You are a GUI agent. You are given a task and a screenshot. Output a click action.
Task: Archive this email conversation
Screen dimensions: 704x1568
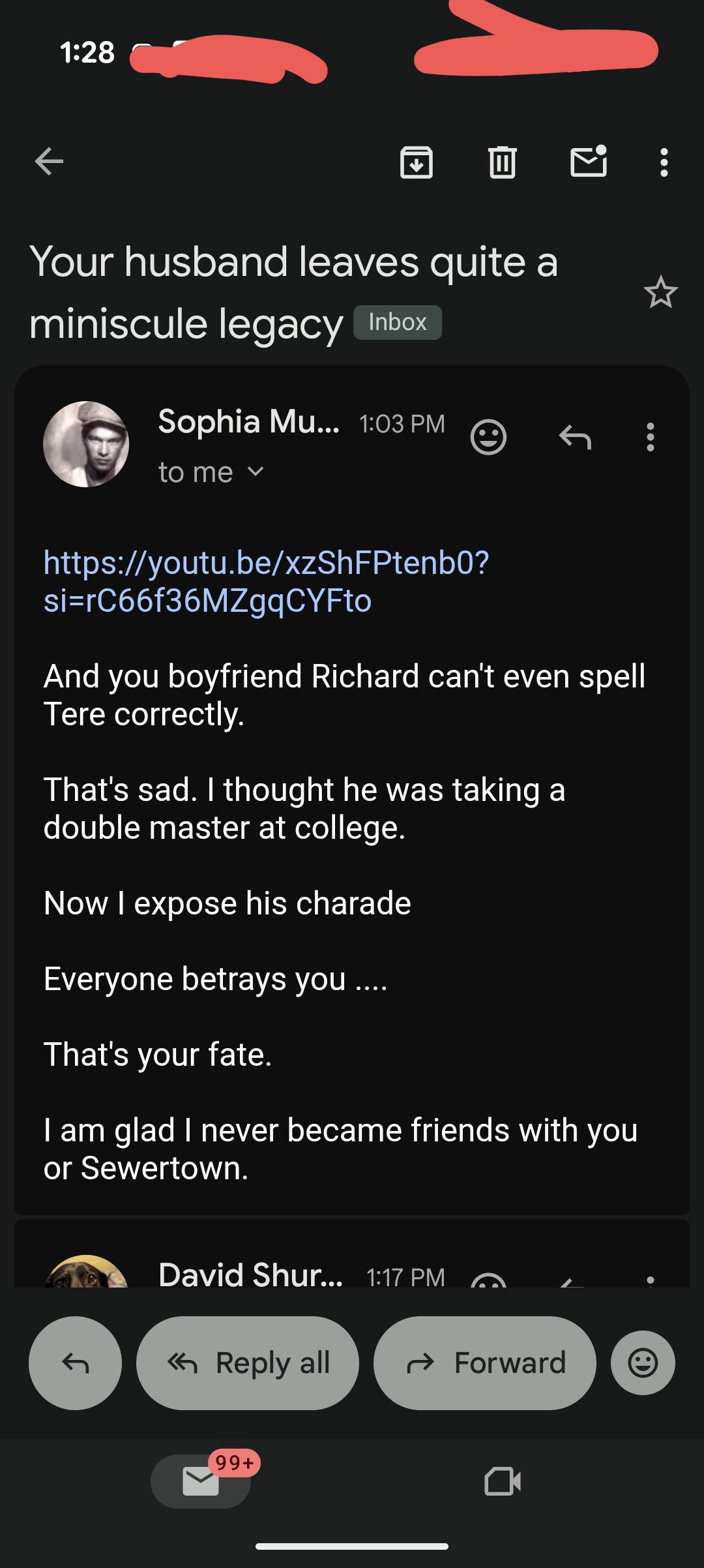pos(416,162)
